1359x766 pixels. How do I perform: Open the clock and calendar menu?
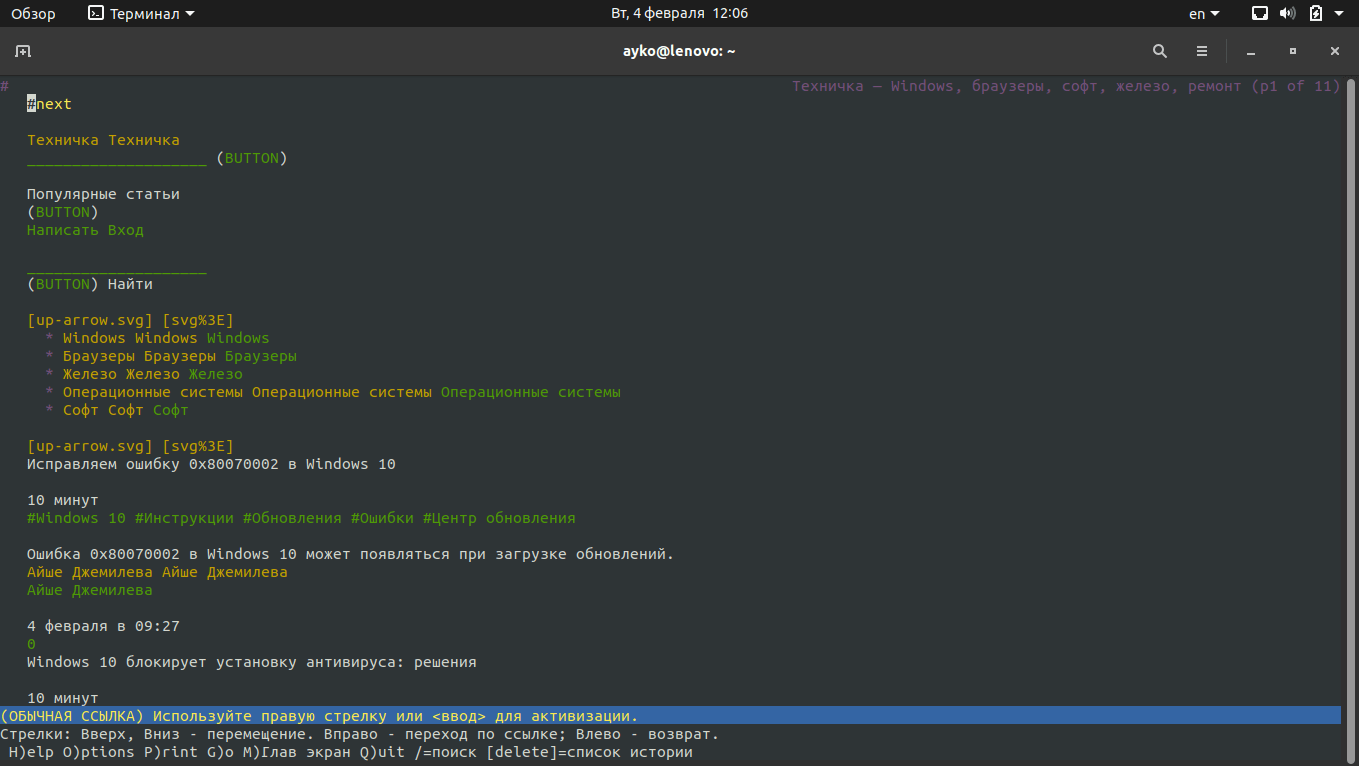679,14
